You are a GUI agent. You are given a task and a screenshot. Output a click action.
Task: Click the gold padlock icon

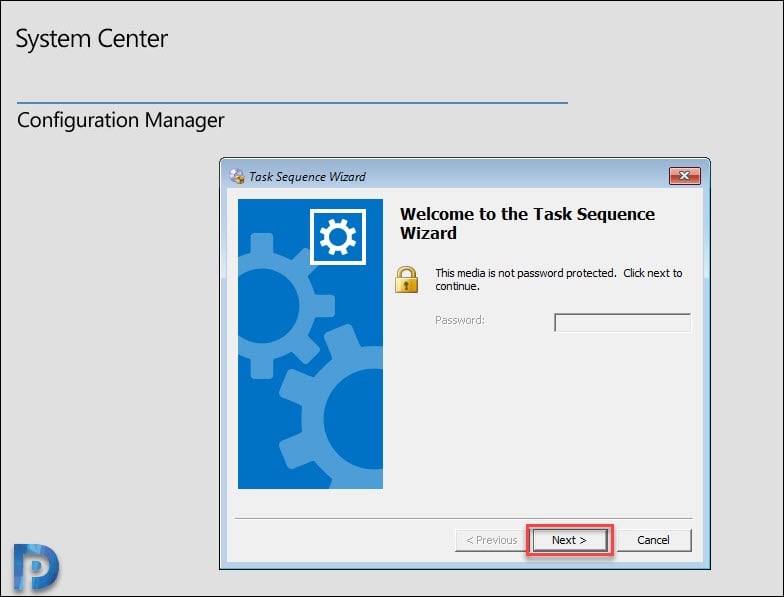click(406, 280)
